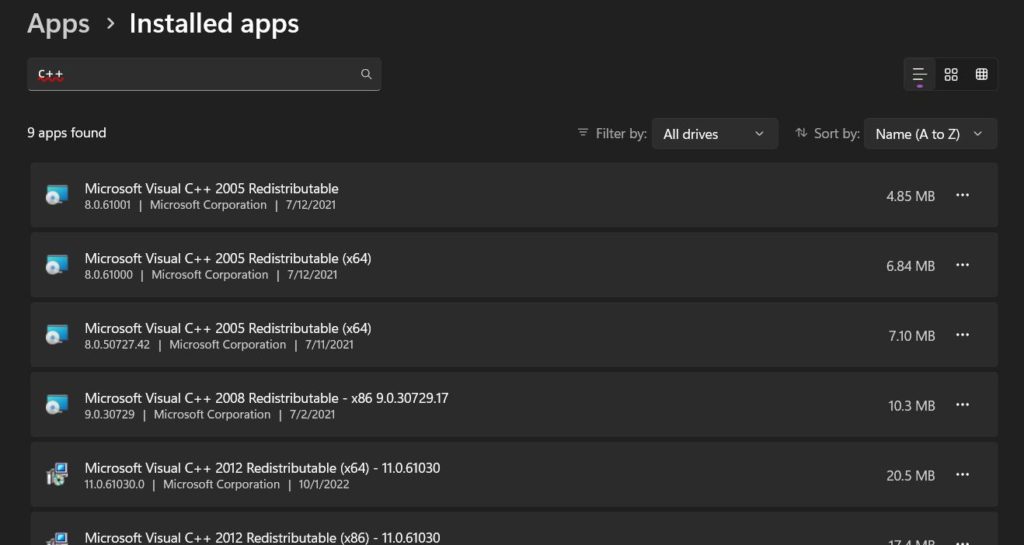Viewport: 1024px width, 545px height.
Task: Open options for Visual C++ 2008 Redistributable
Action: pos(963,405)
